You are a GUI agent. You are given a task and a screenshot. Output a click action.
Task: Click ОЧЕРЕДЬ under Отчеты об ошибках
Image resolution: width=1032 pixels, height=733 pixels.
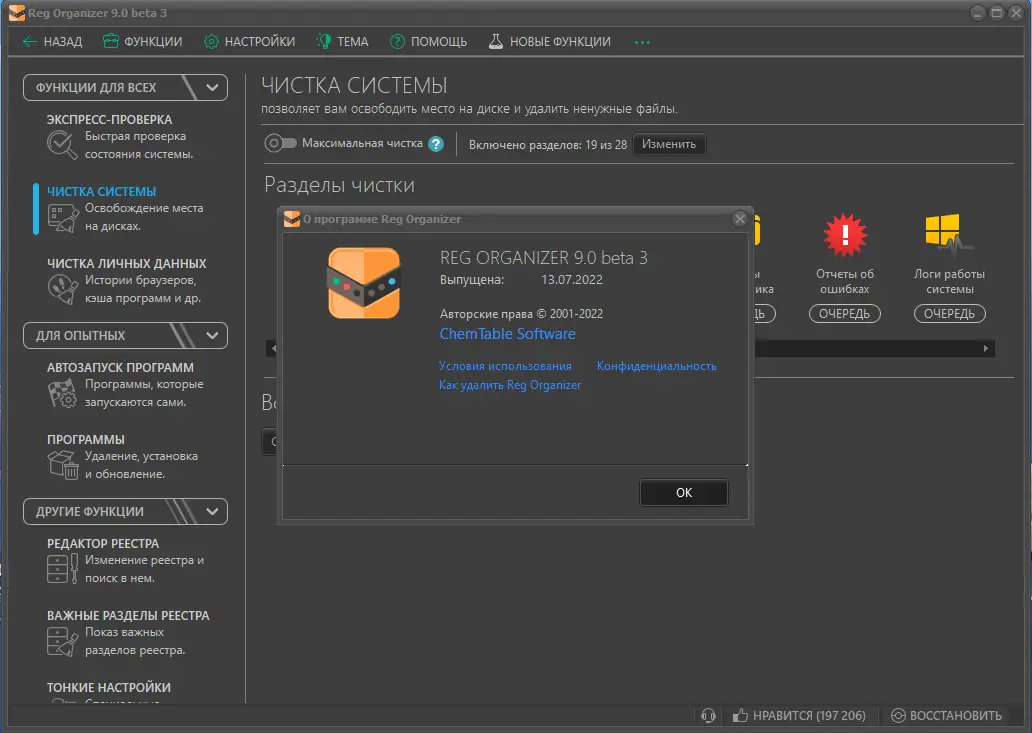[844, 314]
